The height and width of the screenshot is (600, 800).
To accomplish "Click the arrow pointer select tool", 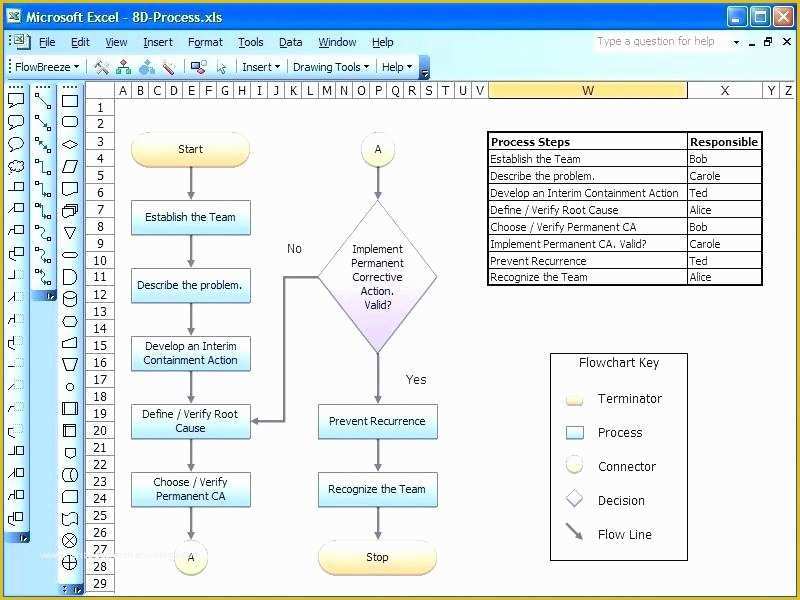I will point(221,67).
